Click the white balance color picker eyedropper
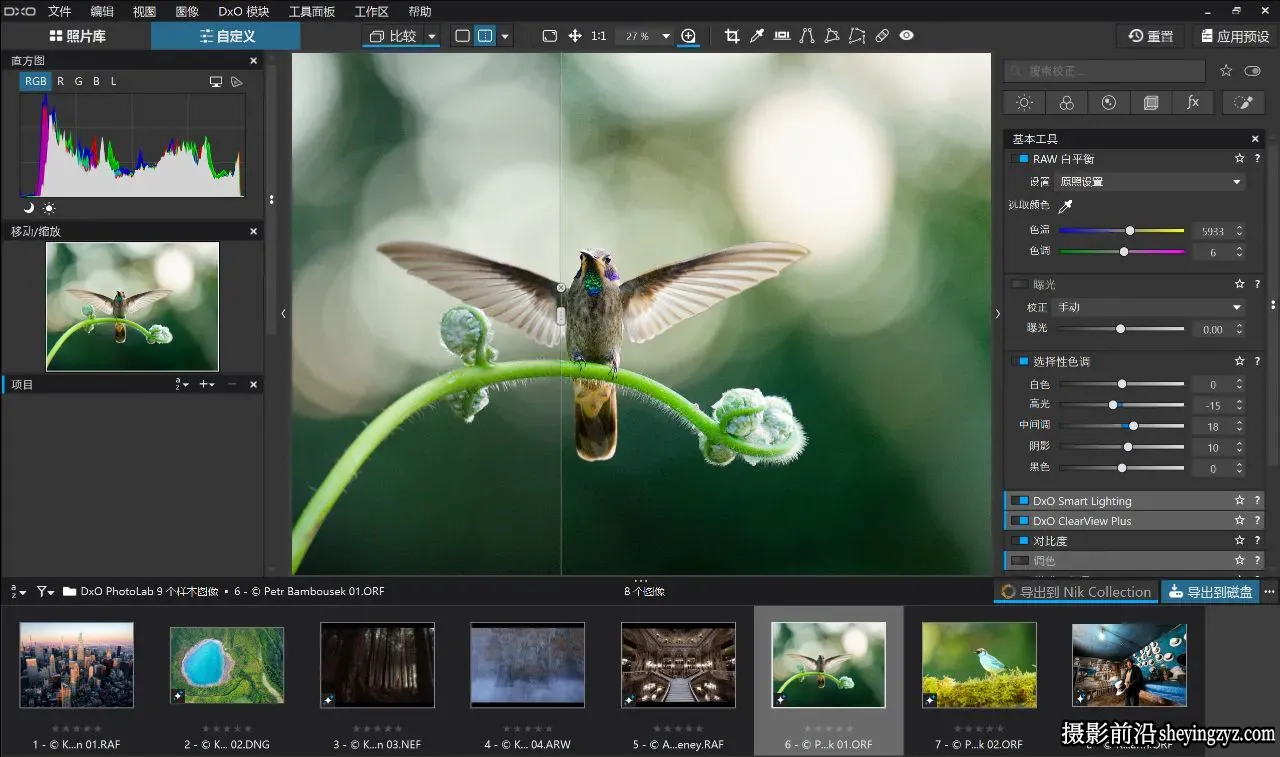Viewport: 1280px width, 757px height. point(1066,206)
